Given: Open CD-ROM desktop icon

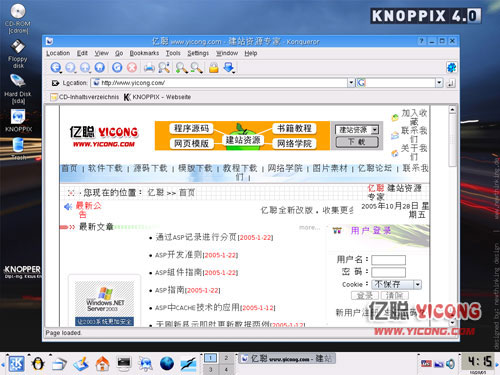Looking at the screenshot, I should coord(18,18).
